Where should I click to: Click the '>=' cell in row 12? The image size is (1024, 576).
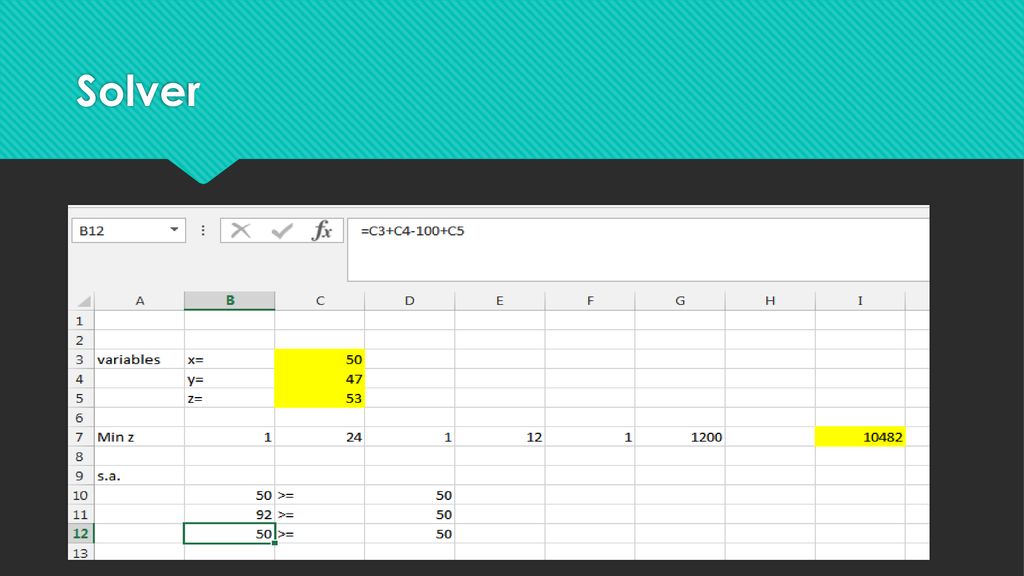(319, 534)
